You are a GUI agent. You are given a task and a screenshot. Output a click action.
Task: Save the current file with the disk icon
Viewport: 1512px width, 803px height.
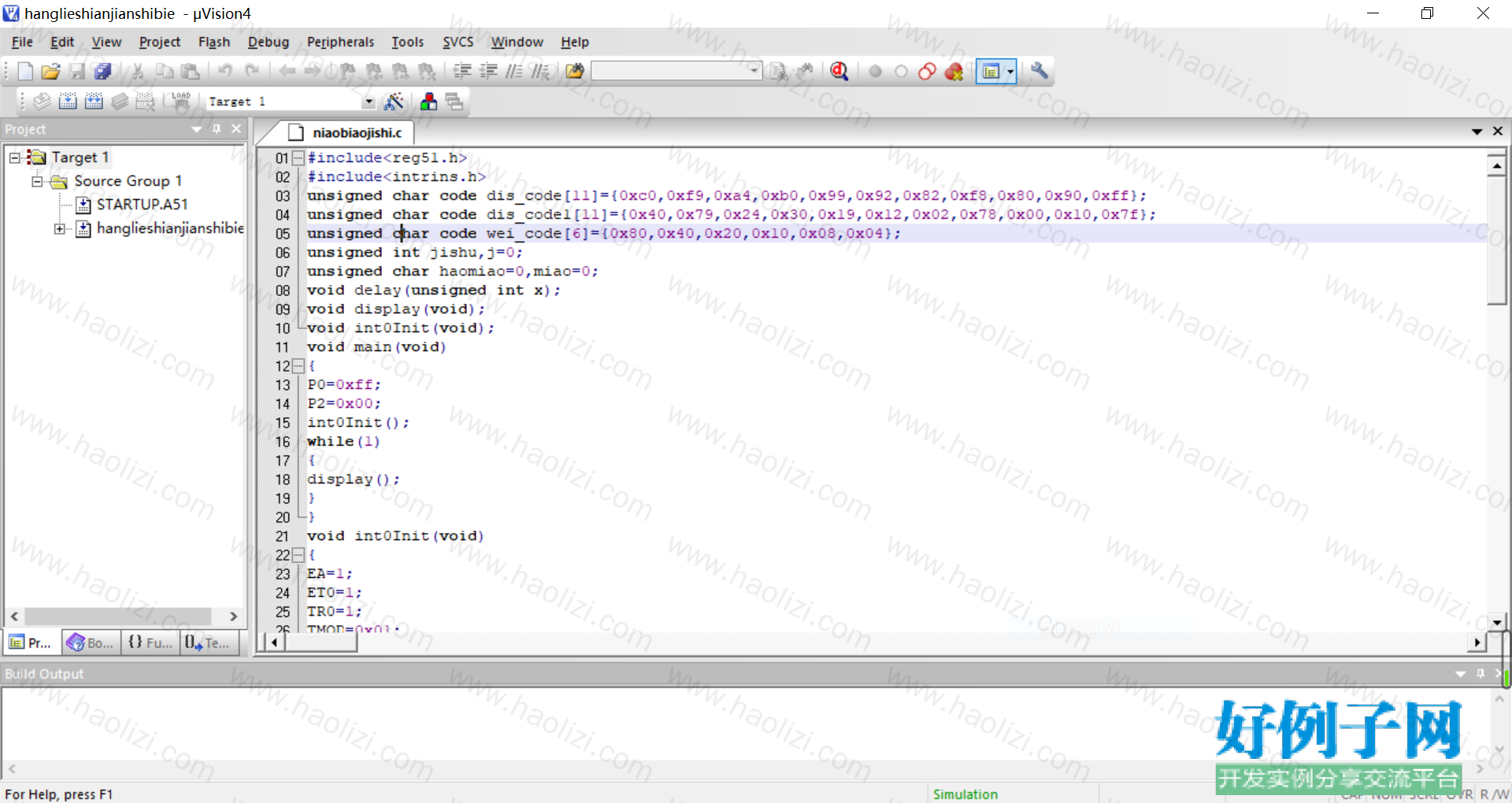(x=76, y=72)
